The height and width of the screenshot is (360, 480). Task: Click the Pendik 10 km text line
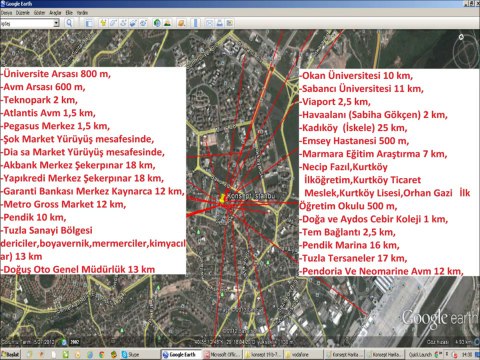coord(34,217)
